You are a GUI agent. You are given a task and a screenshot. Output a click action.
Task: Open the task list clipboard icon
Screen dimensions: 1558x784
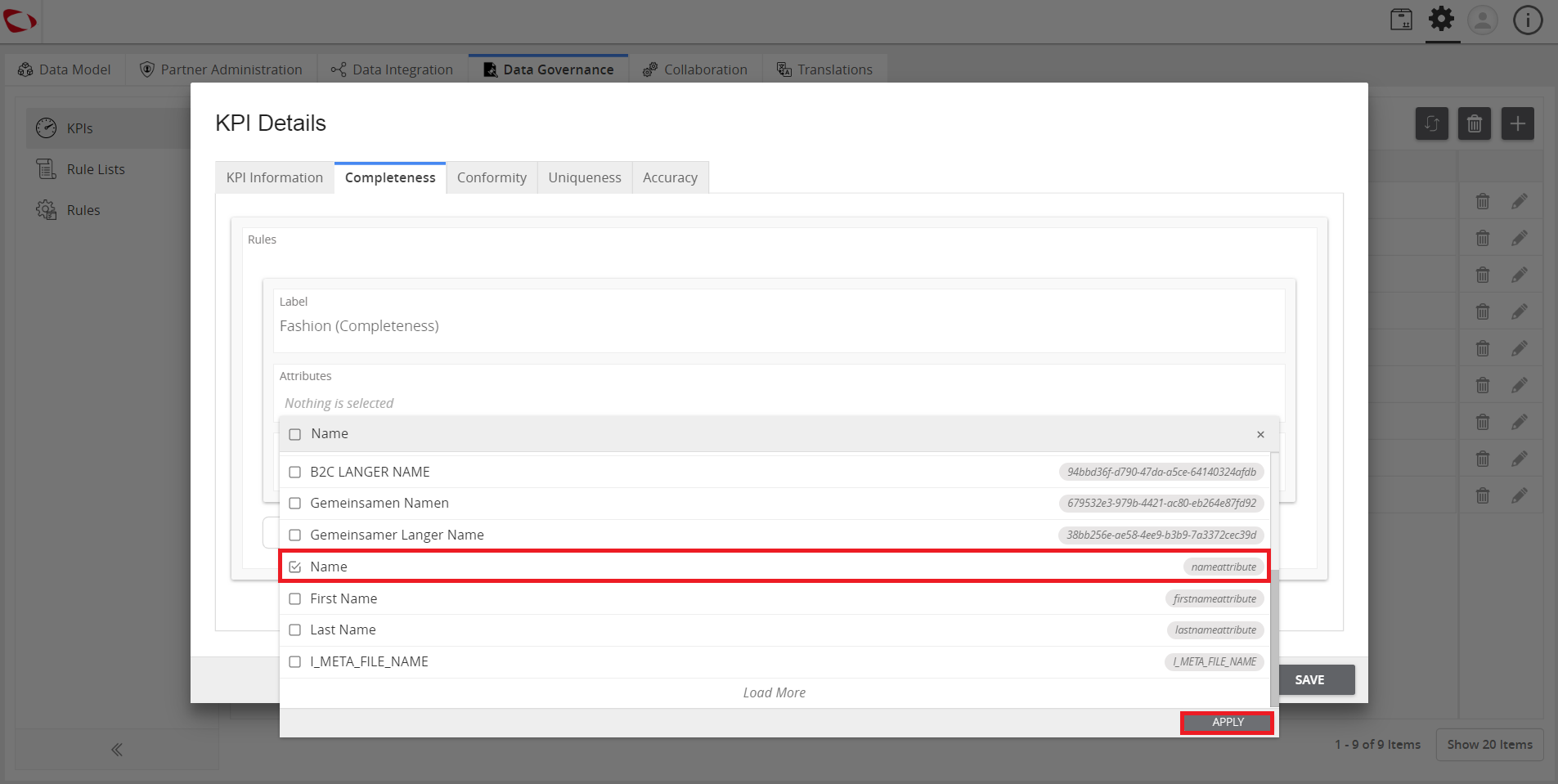tap(1402, 20)
